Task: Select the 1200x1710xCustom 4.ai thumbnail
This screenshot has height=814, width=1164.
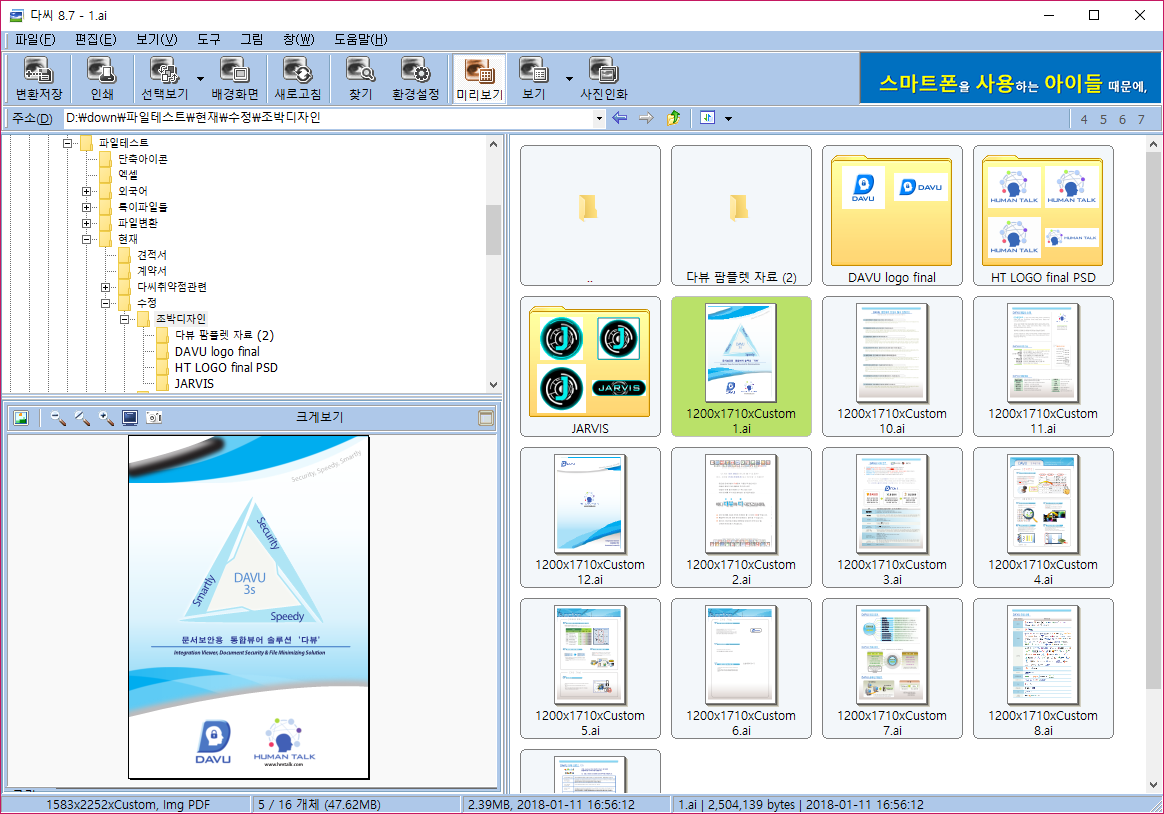Action: pyautogui.click(x=1043, y=517)
